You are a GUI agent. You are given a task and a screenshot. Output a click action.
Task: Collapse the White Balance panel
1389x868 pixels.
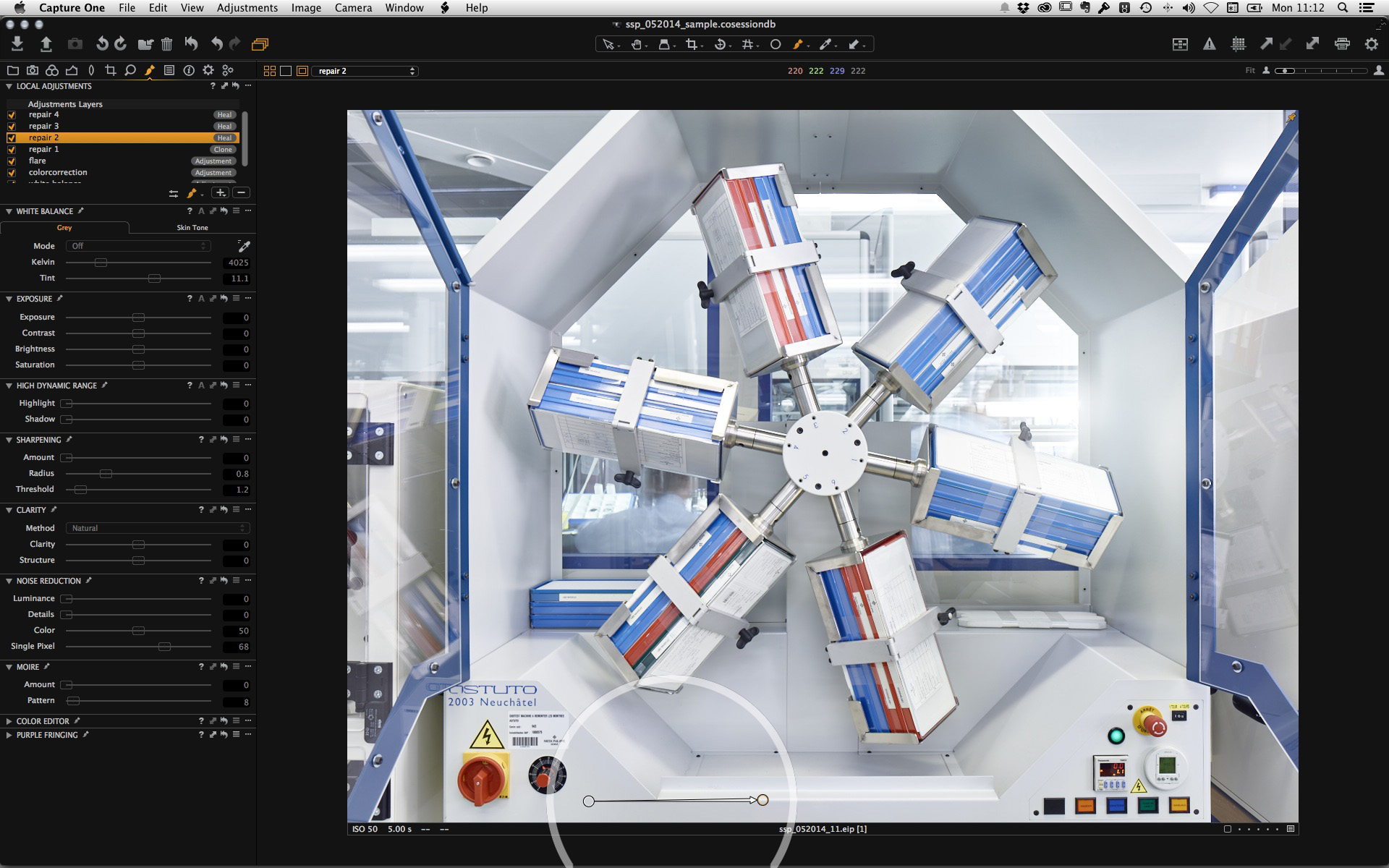9,211
